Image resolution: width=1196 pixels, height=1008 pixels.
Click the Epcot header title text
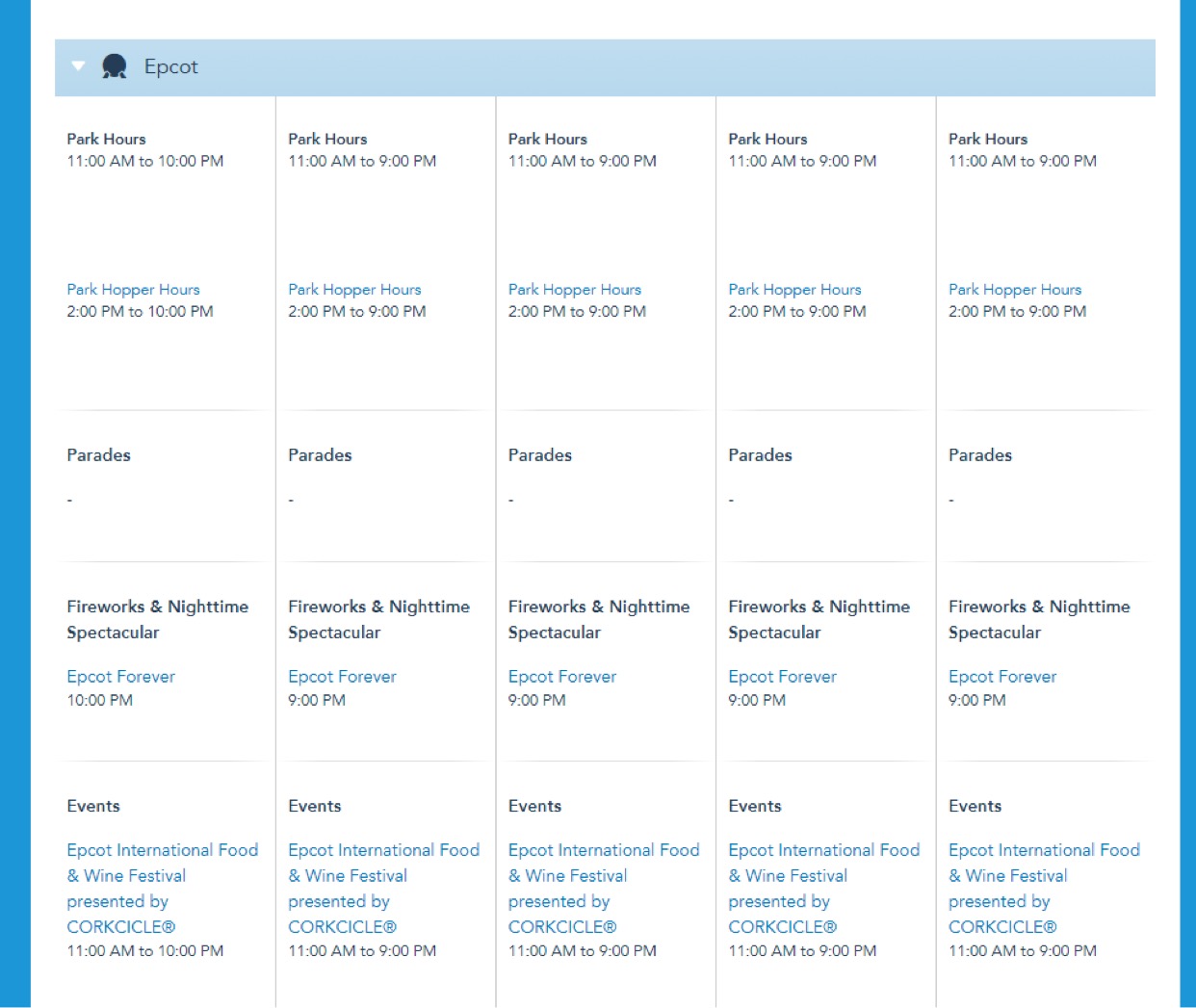pos(170,66)
